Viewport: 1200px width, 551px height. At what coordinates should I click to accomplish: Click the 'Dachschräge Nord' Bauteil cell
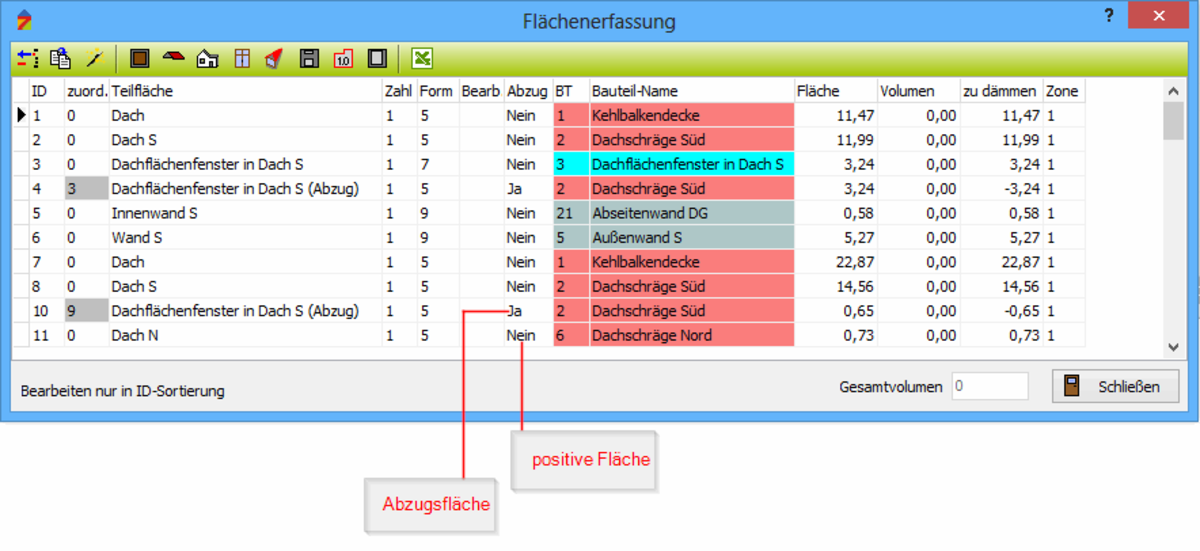pyautogui.click(x=692, y=335)
